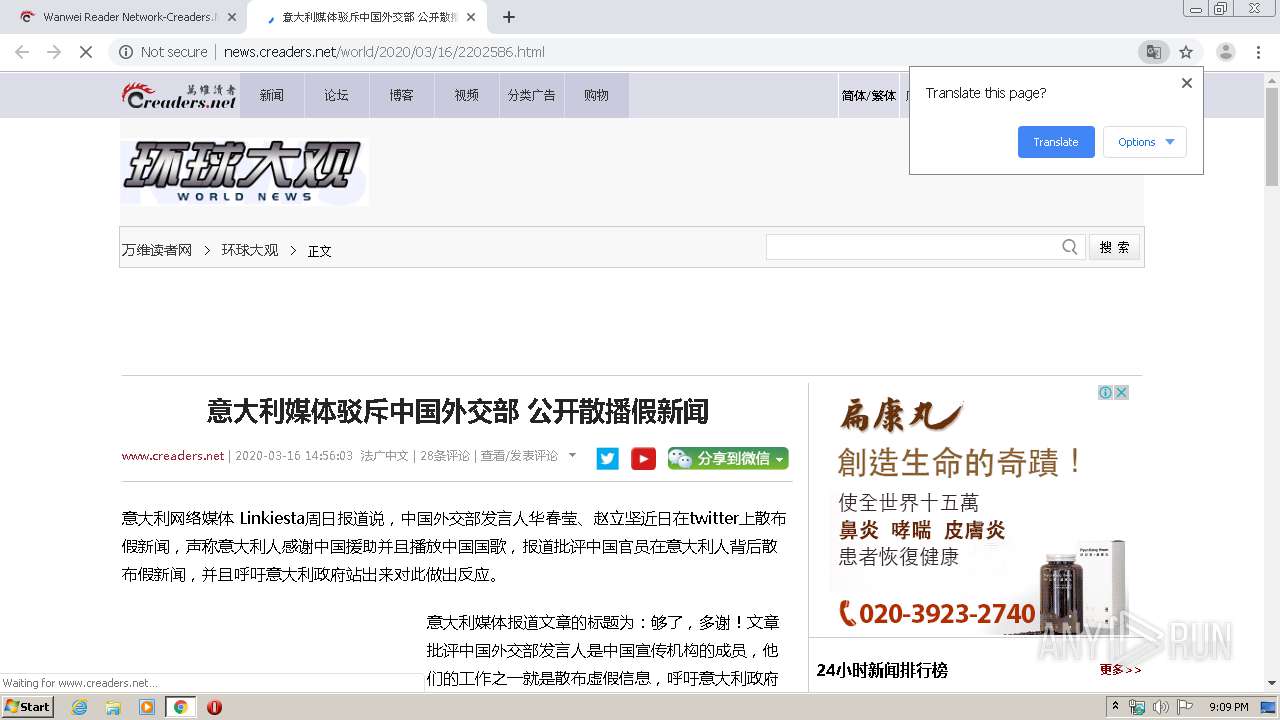Open a new tab with plus button
Image resolution: width=1280 pixels, height=720 pixels.
tap(509, 17)
